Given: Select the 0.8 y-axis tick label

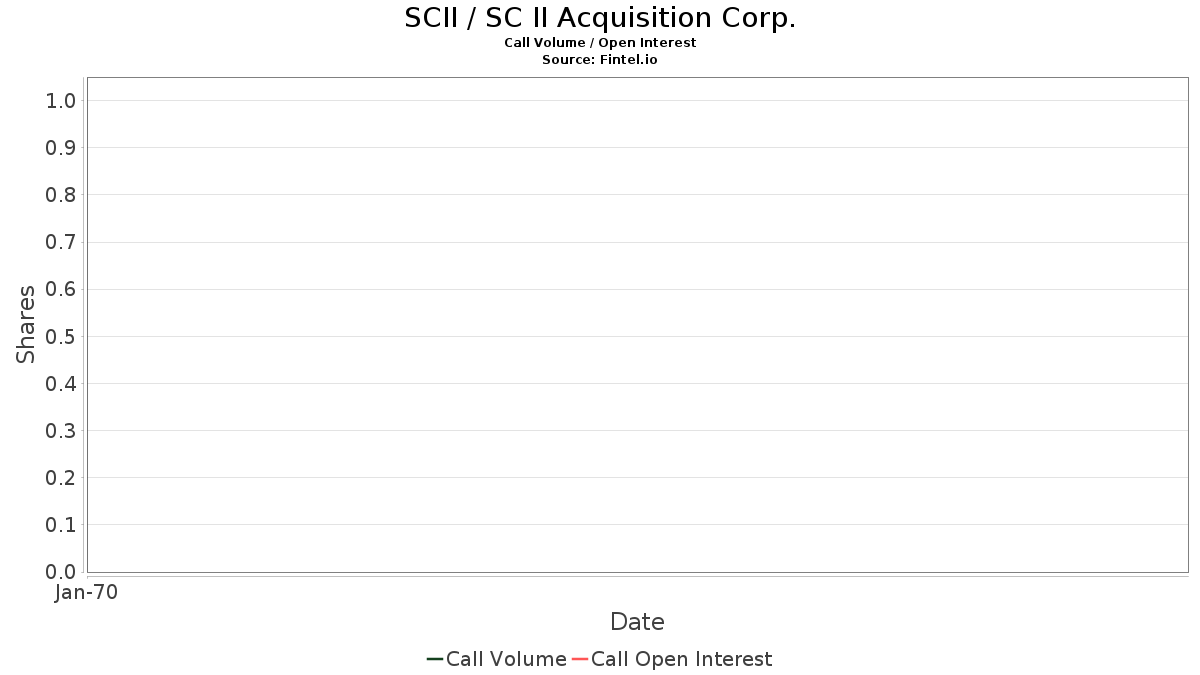Looking at the screenshot, I should pos(61,195).
